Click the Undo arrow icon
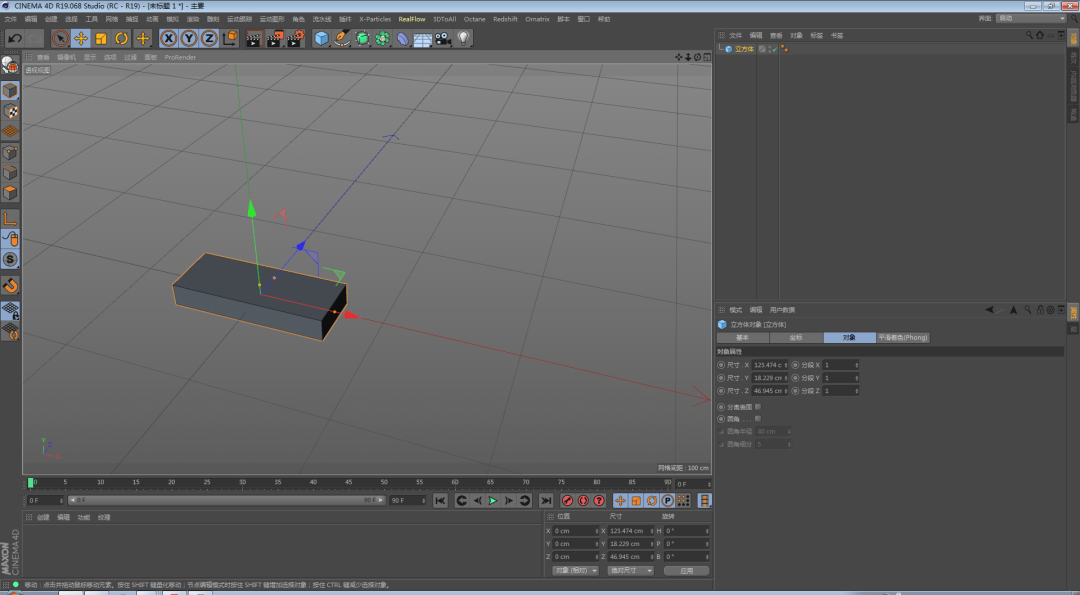This screenshot has width=1080, height=595. pyautogui.click(x=14, y=38)
